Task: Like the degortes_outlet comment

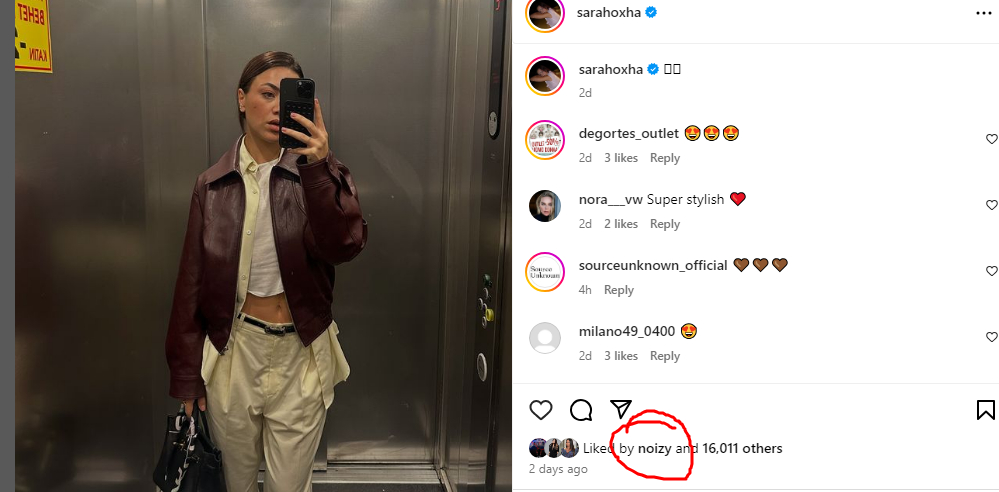Action: coord(991,139)
